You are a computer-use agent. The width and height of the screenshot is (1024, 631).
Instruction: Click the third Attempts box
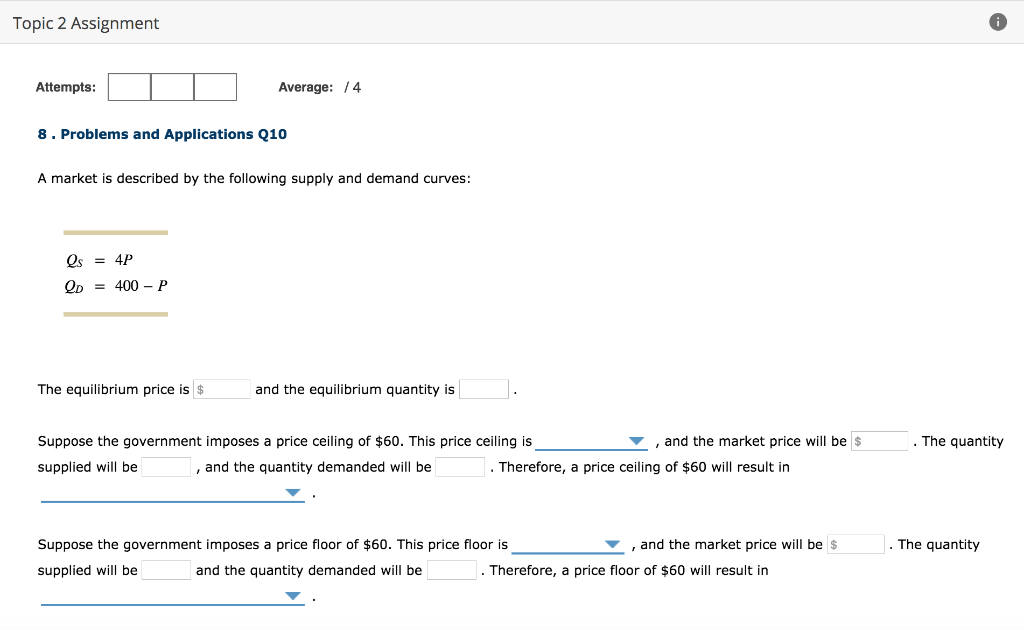click(216, 87)
